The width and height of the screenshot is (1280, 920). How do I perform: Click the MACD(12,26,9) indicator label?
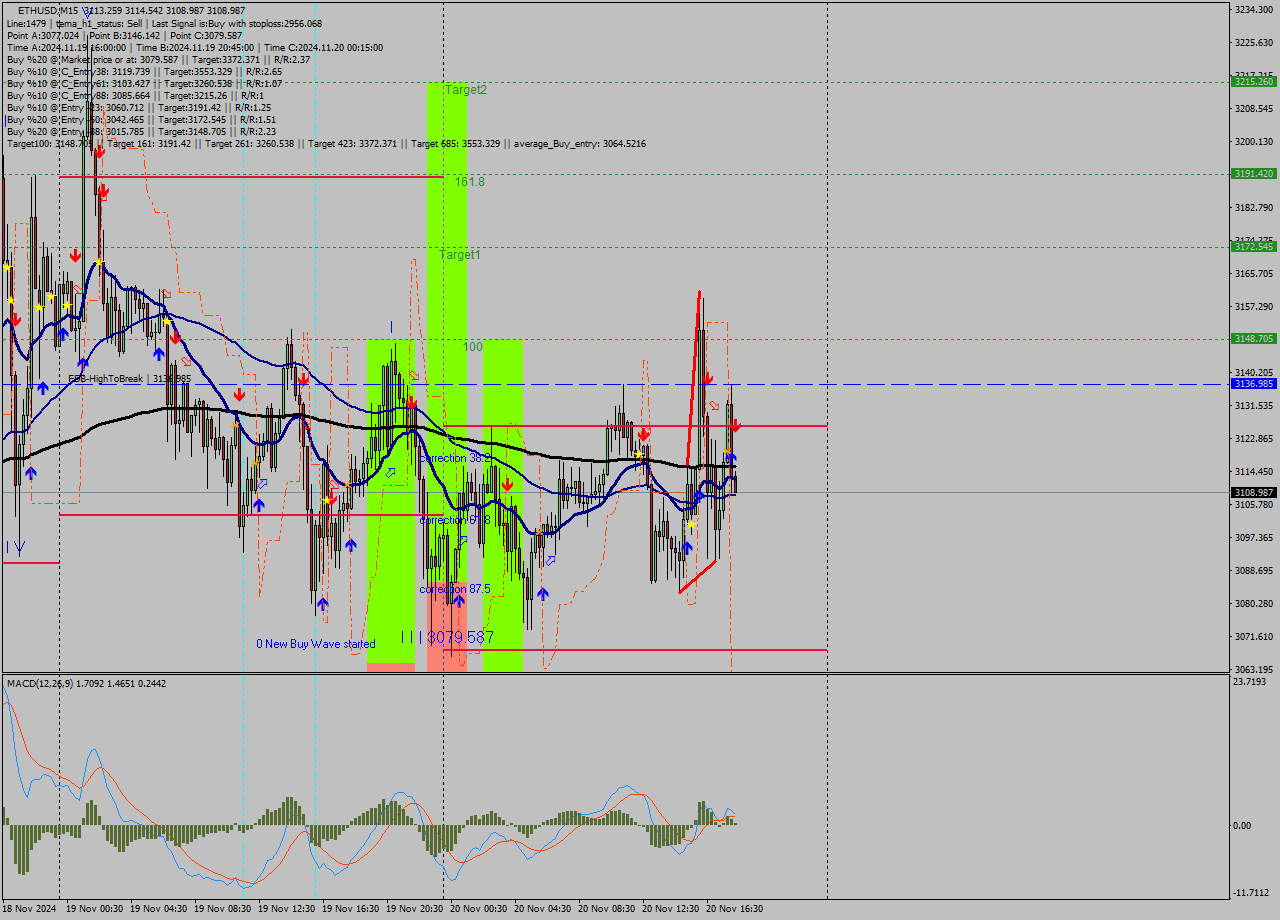(85, 683)
